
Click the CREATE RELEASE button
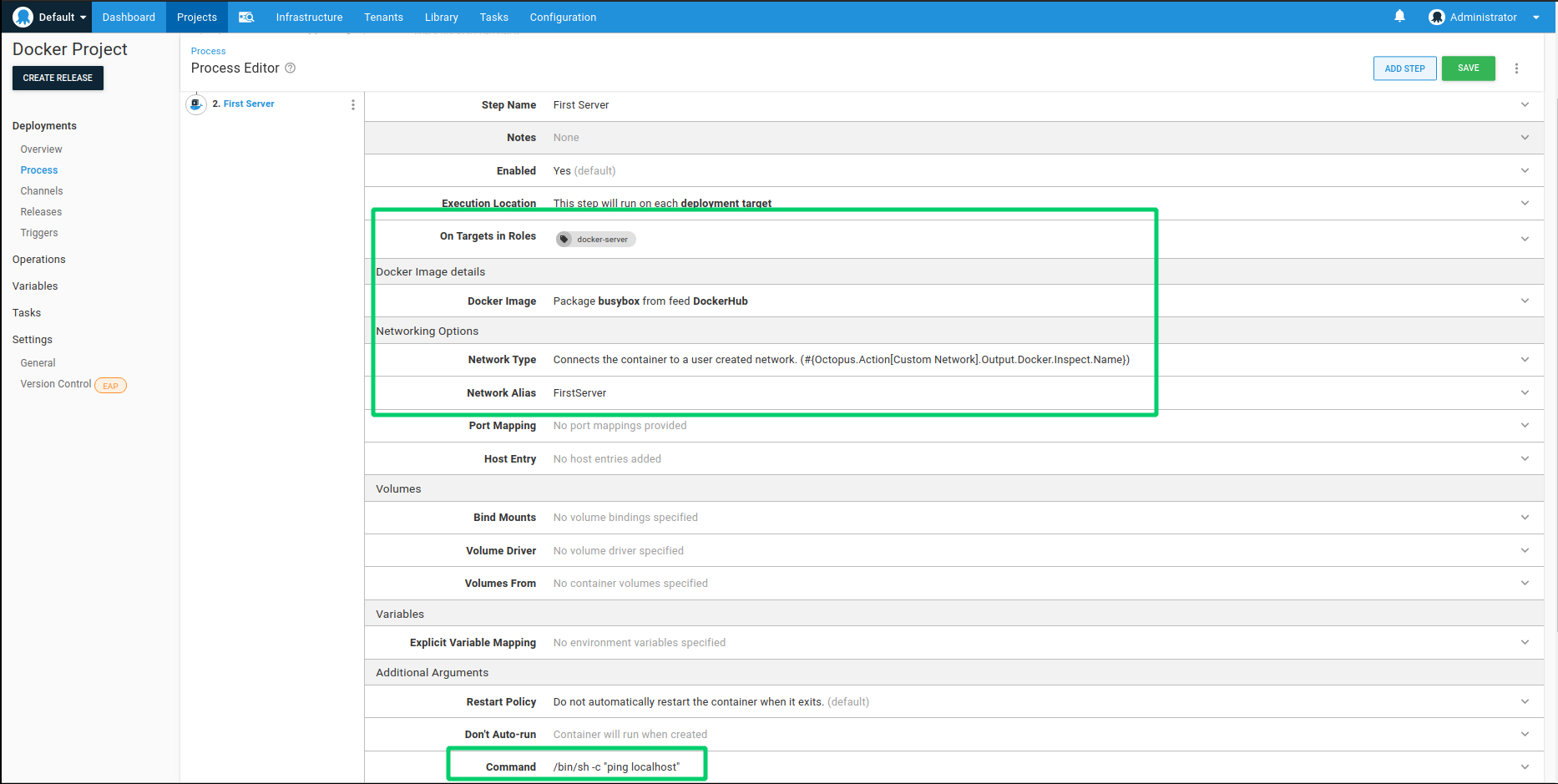click(x=58, y=78)
